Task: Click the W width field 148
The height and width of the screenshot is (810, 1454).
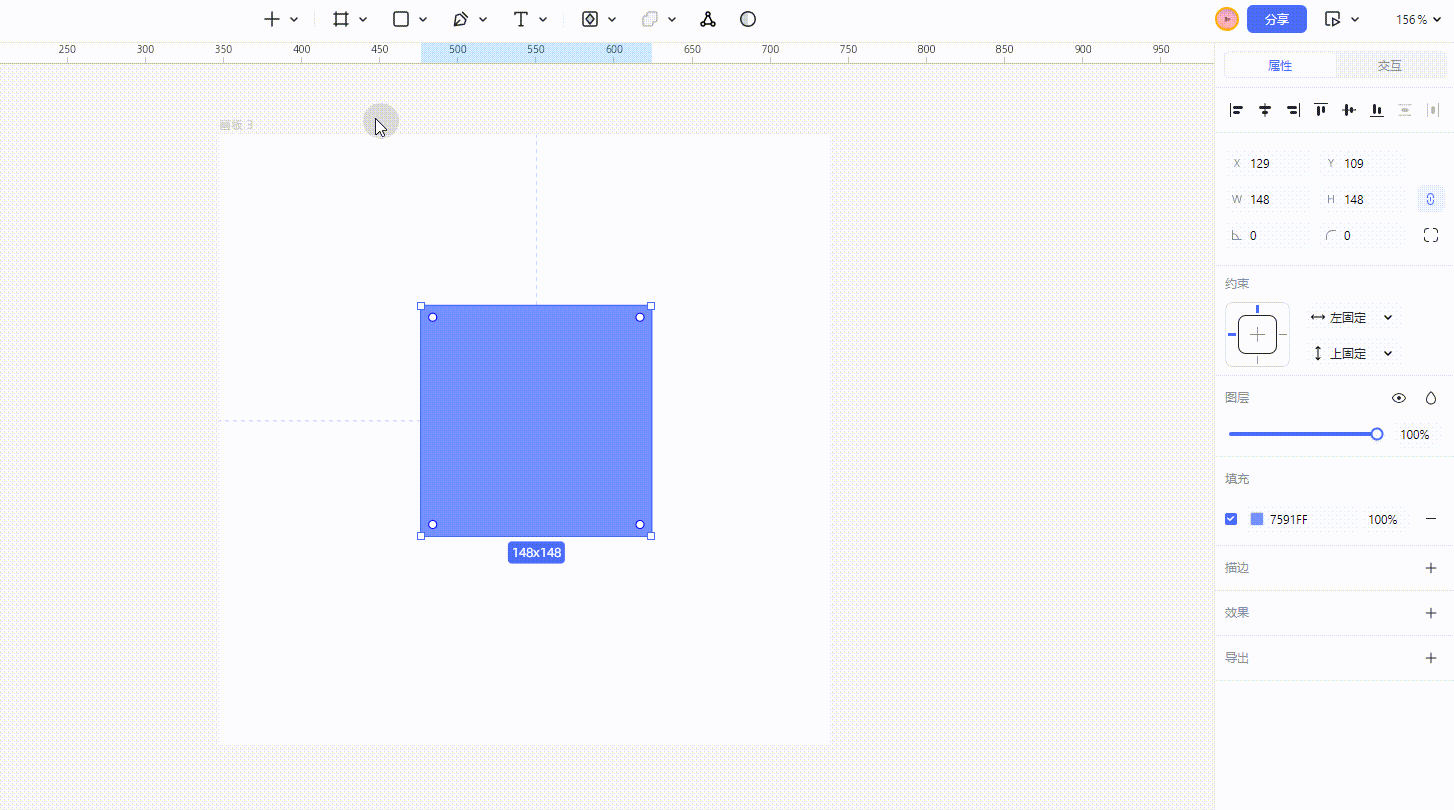Action: pyautogui.click(x=1268, y=199)
